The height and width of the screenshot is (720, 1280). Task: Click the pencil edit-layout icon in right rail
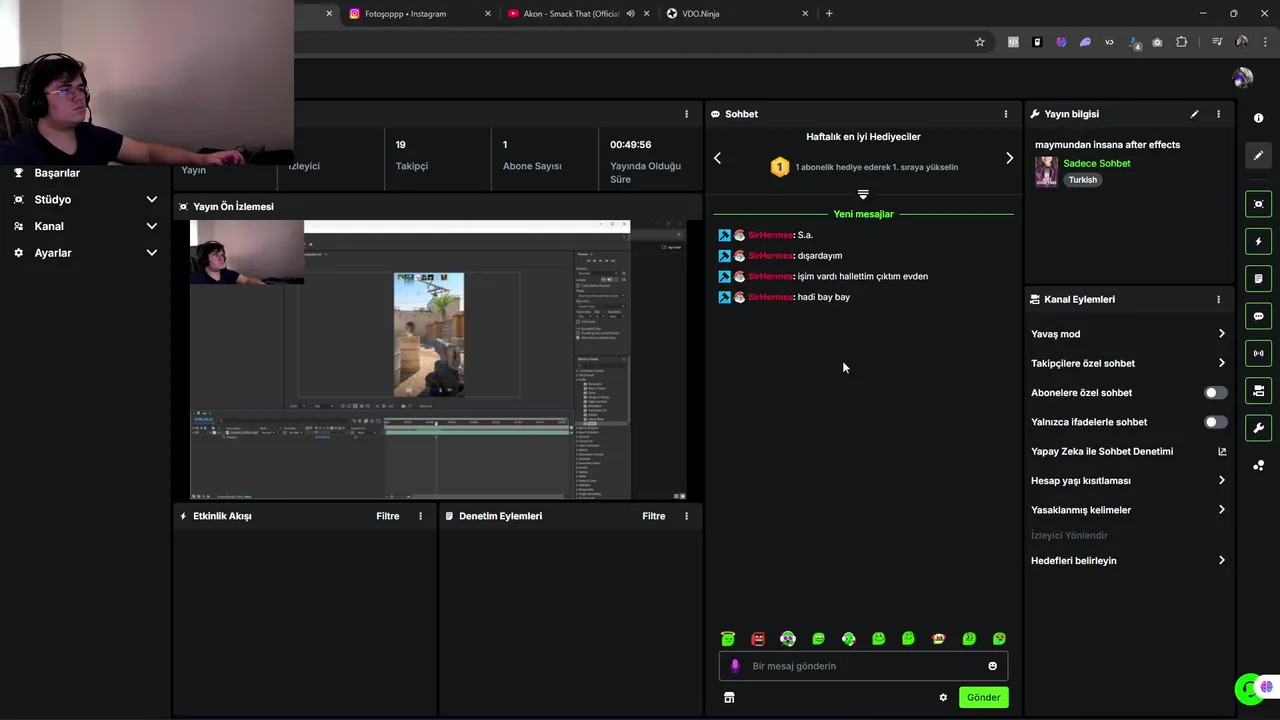tap(1258, 155)
